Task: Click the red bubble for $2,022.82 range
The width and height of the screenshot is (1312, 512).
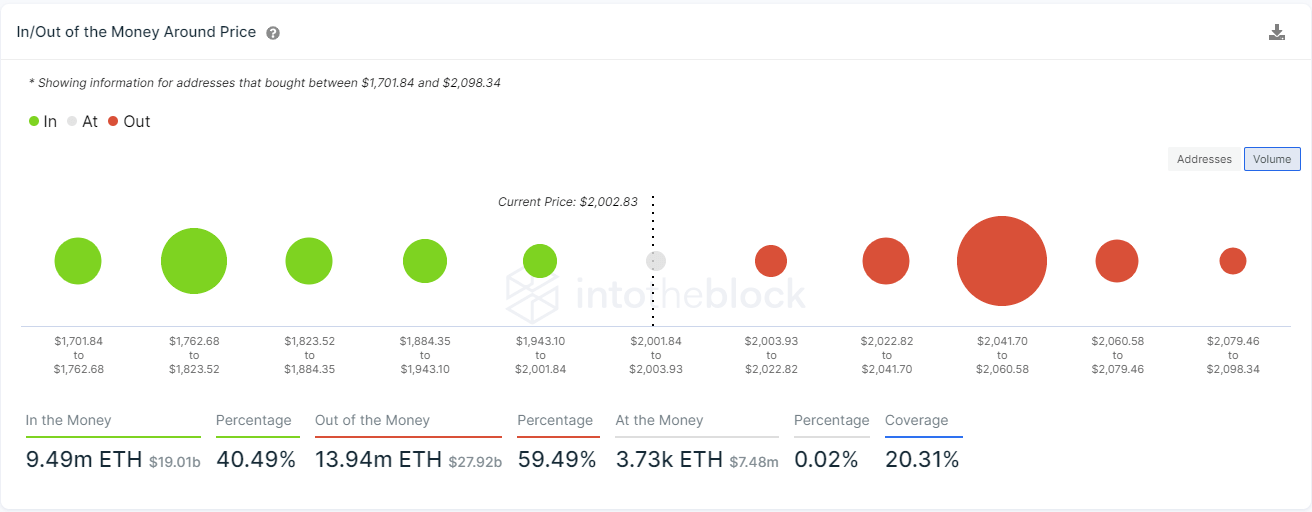Action: pyautogui.click(x=886, y=261)
